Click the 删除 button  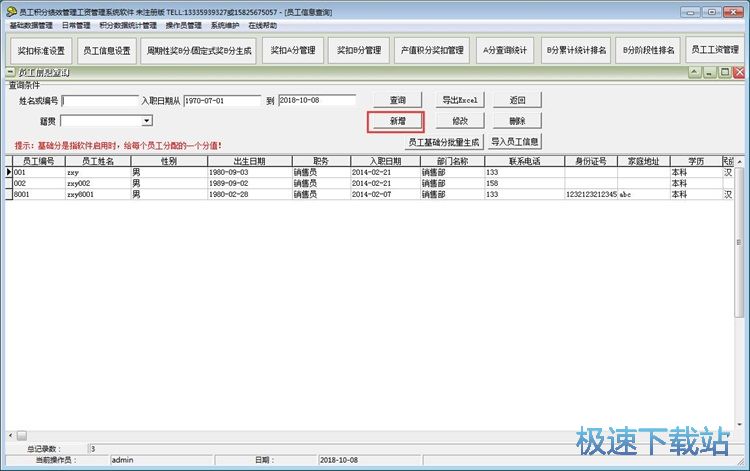[518, 121]
